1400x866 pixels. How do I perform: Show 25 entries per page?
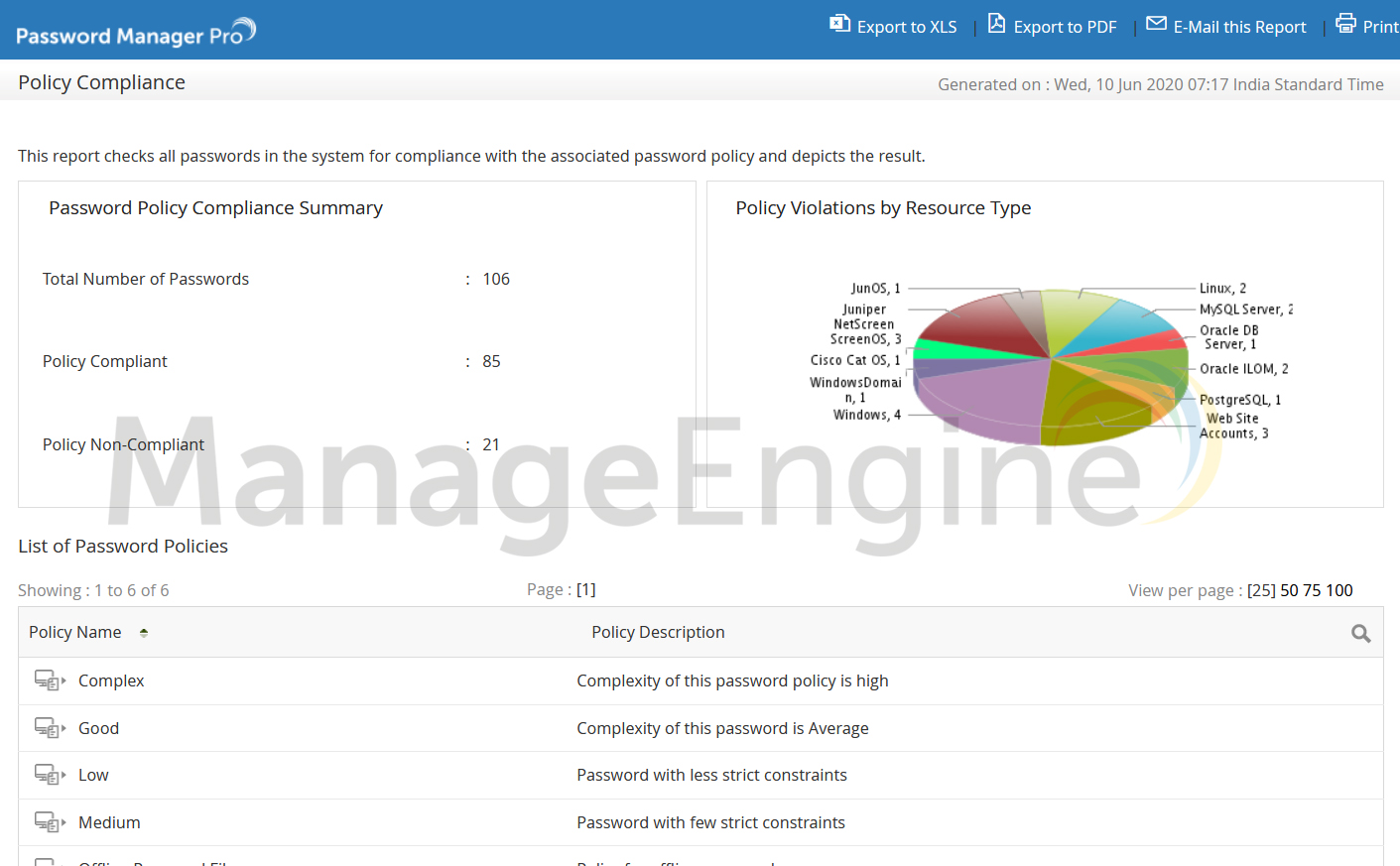1261,590
